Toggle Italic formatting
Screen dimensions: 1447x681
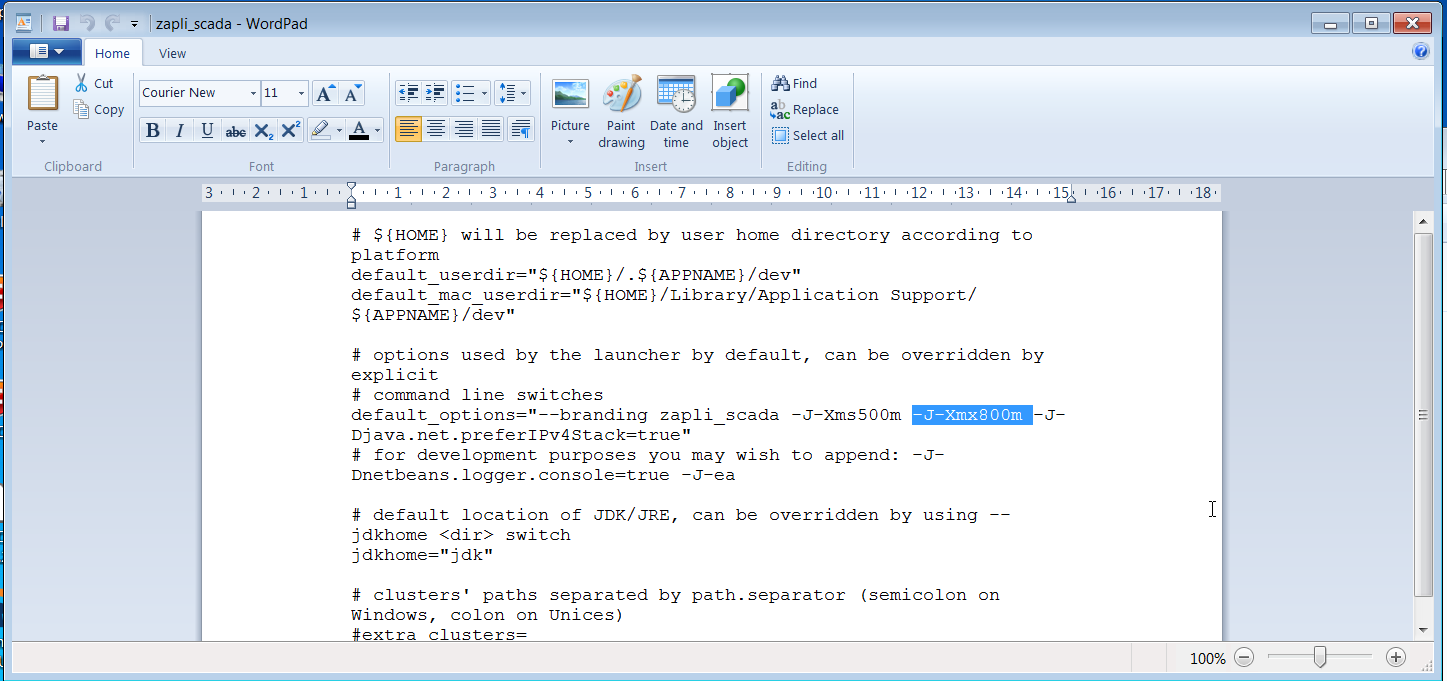pos(180,131)
